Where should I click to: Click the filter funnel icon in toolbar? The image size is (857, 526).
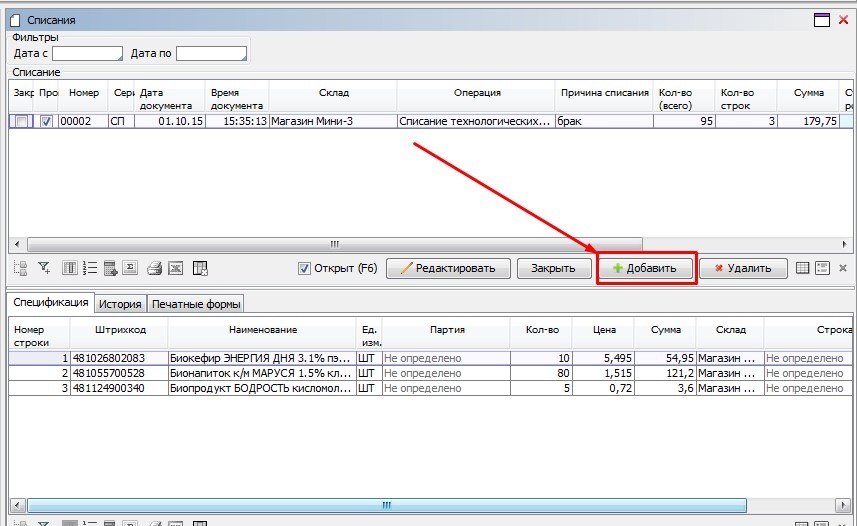(44, 268)
